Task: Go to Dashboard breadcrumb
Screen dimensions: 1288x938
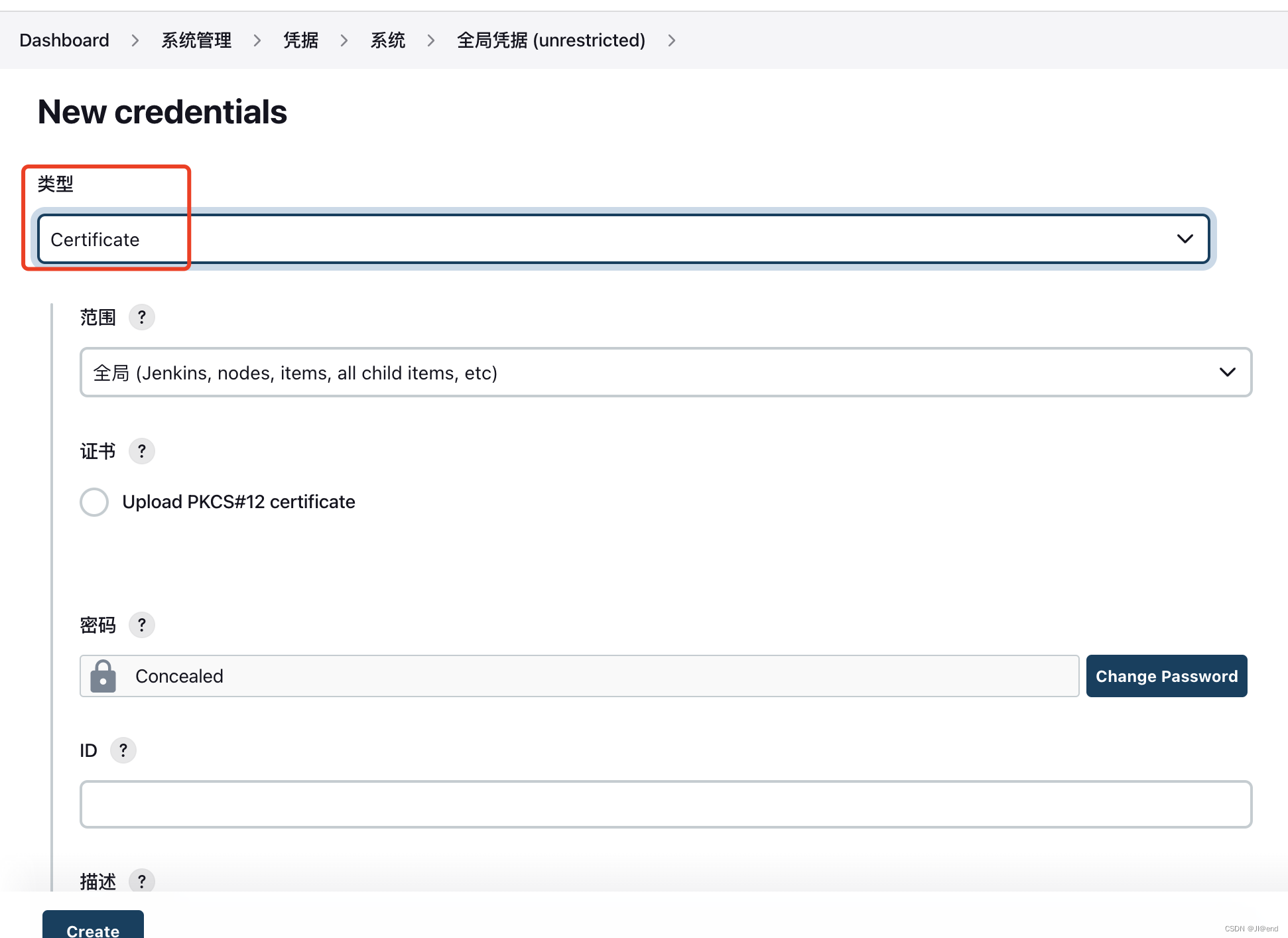Action: (64, 40)
